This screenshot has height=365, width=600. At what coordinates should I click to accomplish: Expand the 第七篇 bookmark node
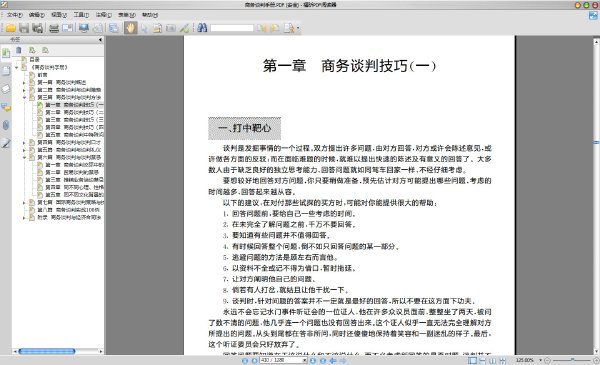[24, 202]
